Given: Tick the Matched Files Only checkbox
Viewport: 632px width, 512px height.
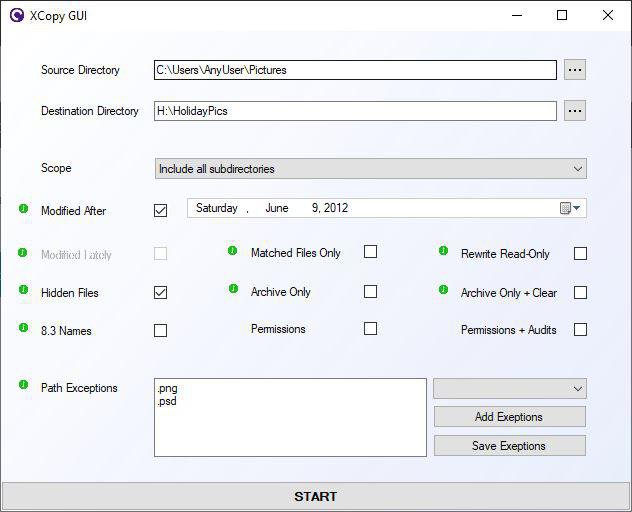Looking at the screenshot, I should coord(370,252).
